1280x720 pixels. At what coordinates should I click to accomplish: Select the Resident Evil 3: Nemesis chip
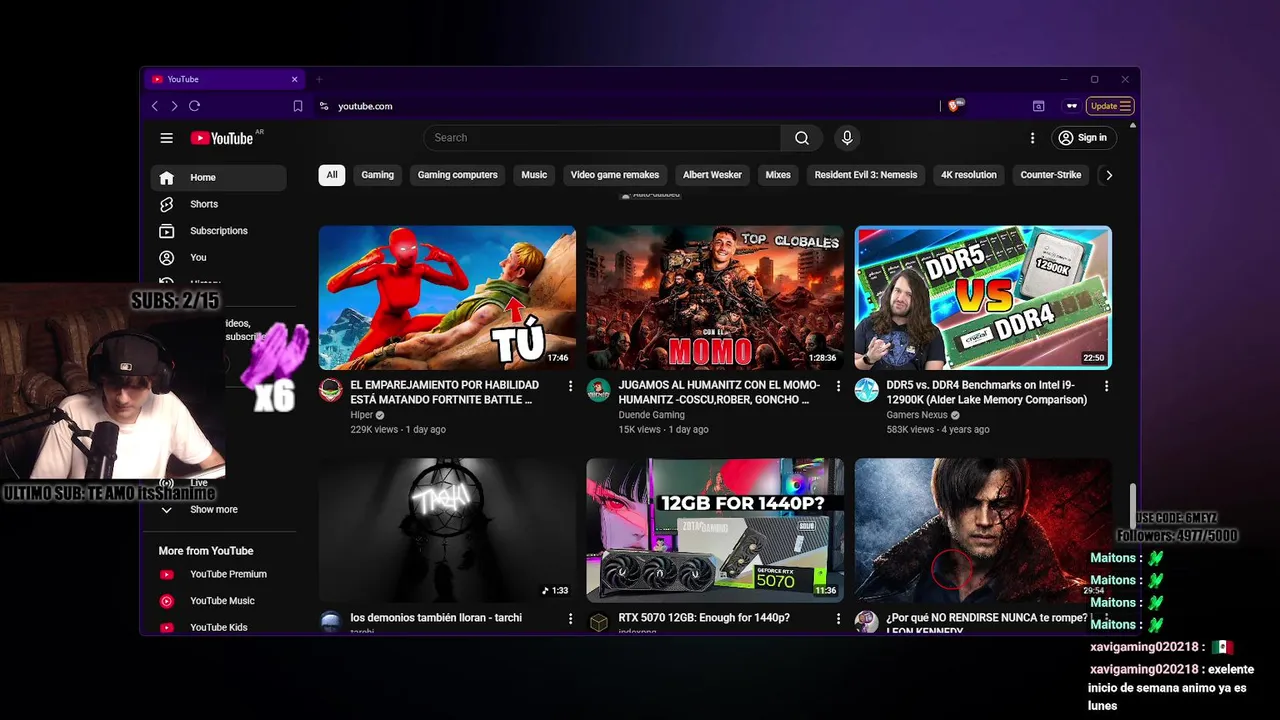866,175
